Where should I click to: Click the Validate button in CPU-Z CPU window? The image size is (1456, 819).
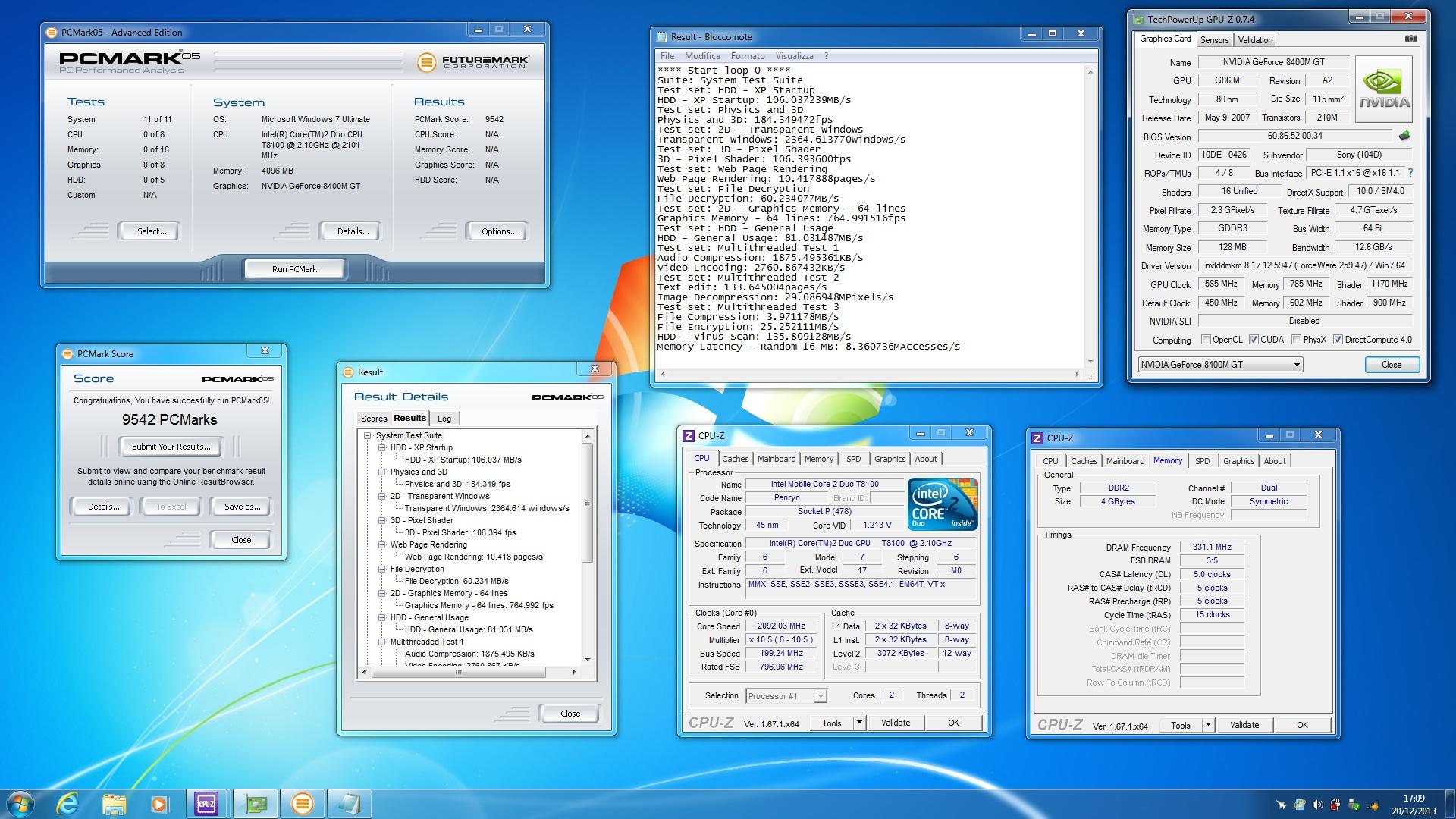pyautogui.click(x=896, y=723)
